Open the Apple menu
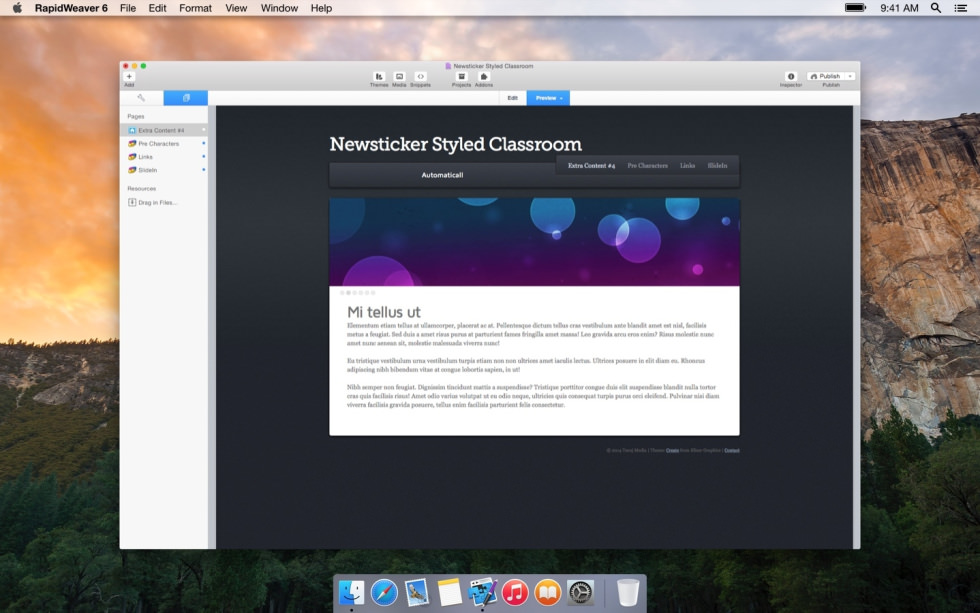 (18, 8)
